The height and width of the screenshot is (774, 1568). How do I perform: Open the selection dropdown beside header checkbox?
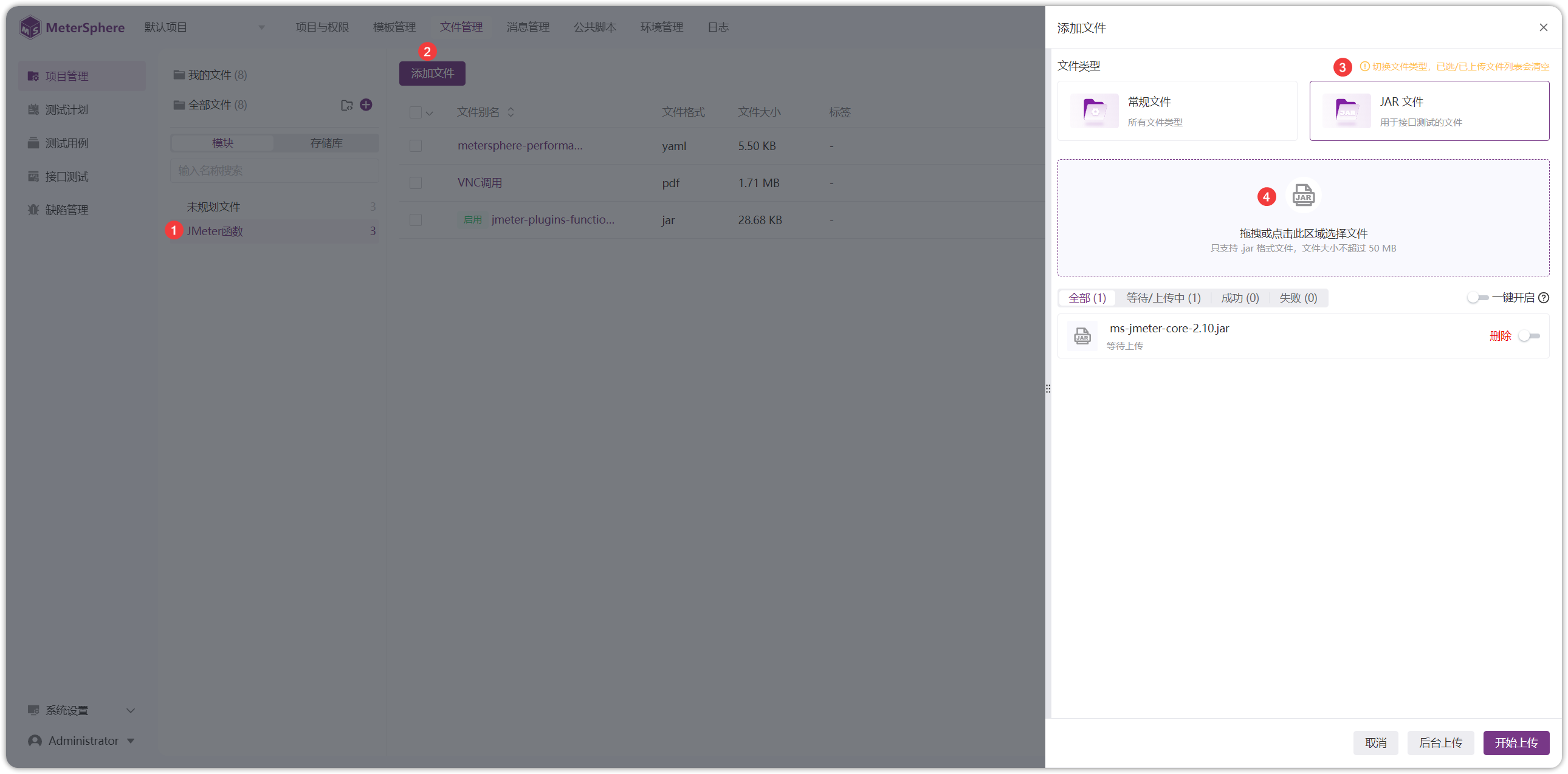point(429,113)
